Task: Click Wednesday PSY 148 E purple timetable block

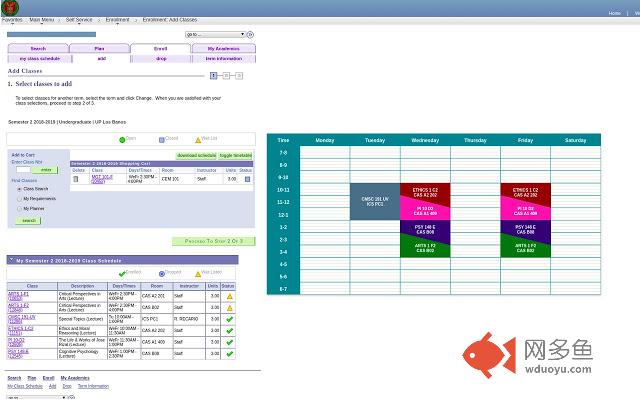Action: click(x=425, y=229)
